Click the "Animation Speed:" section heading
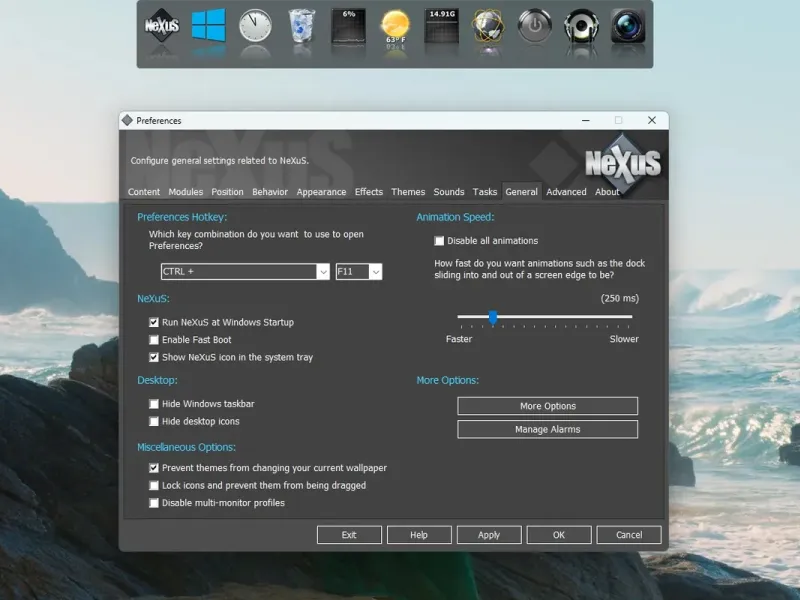This screenshot has height=600, width=800. (455, 217)
